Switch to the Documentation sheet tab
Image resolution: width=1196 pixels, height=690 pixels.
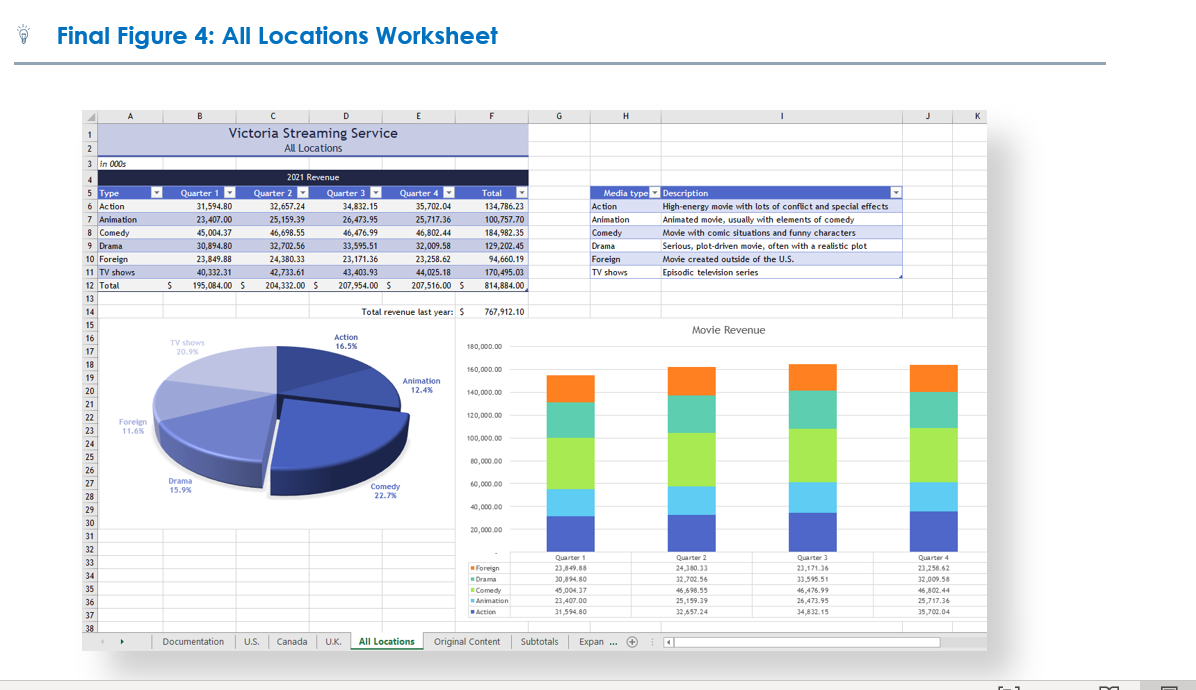pyautogui.click(x=193, y=642)
